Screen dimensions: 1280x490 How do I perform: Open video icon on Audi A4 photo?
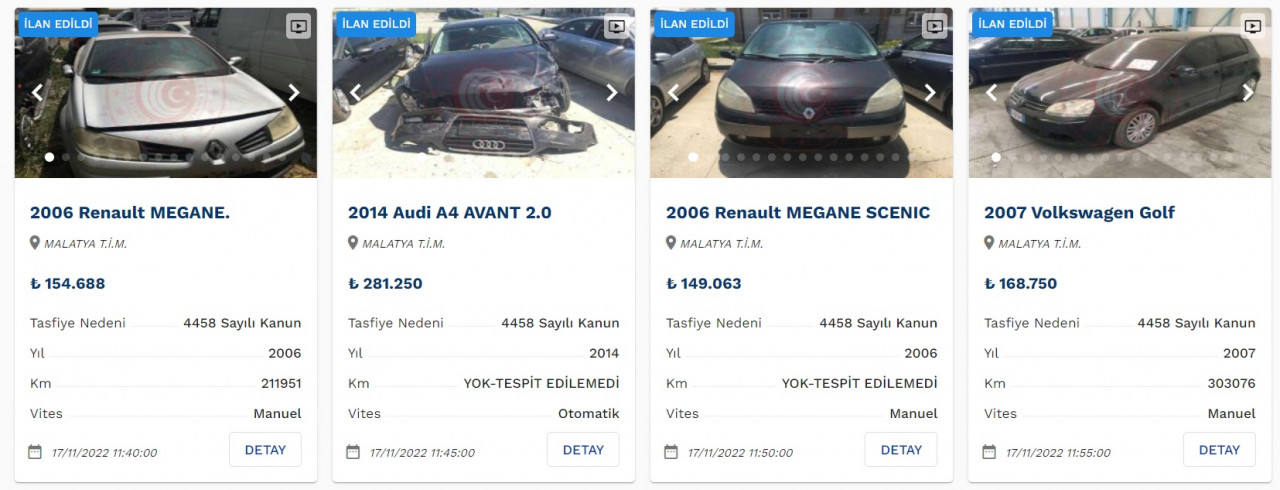(x=616, y=26)
